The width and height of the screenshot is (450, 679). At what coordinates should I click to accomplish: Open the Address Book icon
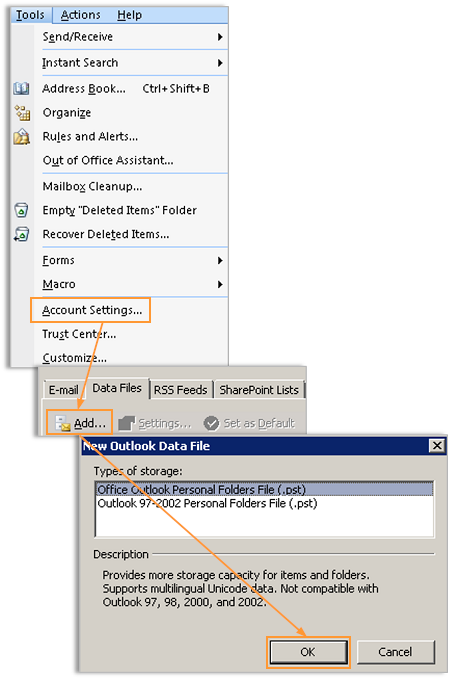[21, 88]
